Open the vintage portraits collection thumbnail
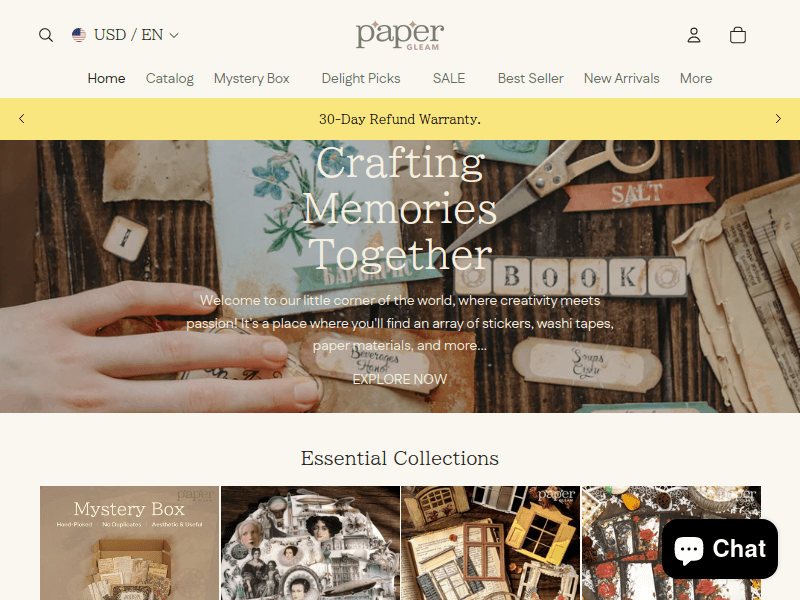This screenshot has height=600, width=800. pyautogui.click(x=310, y=543)
